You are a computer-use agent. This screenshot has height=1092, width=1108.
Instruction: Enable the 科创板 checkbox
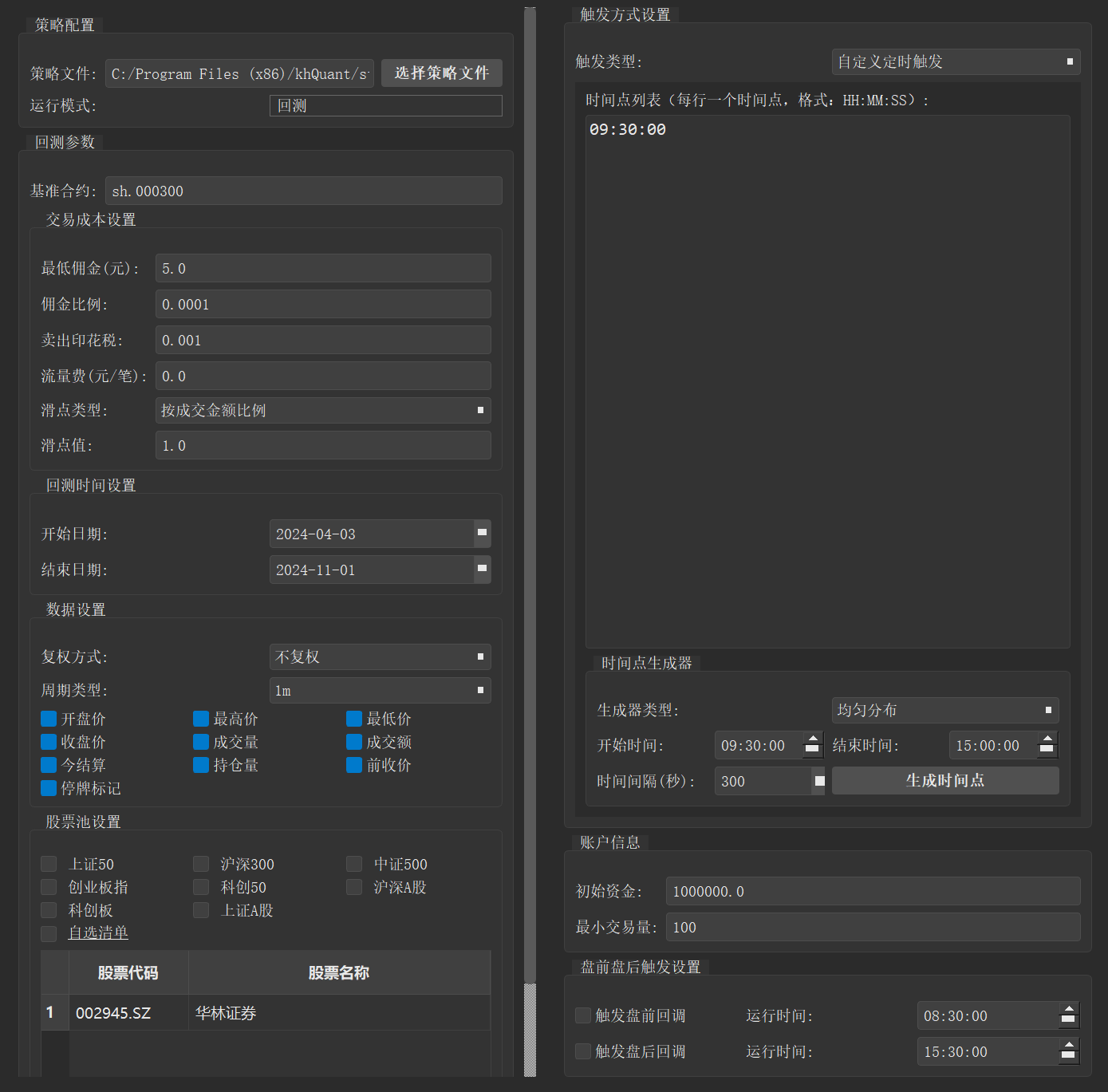(49, 911)
